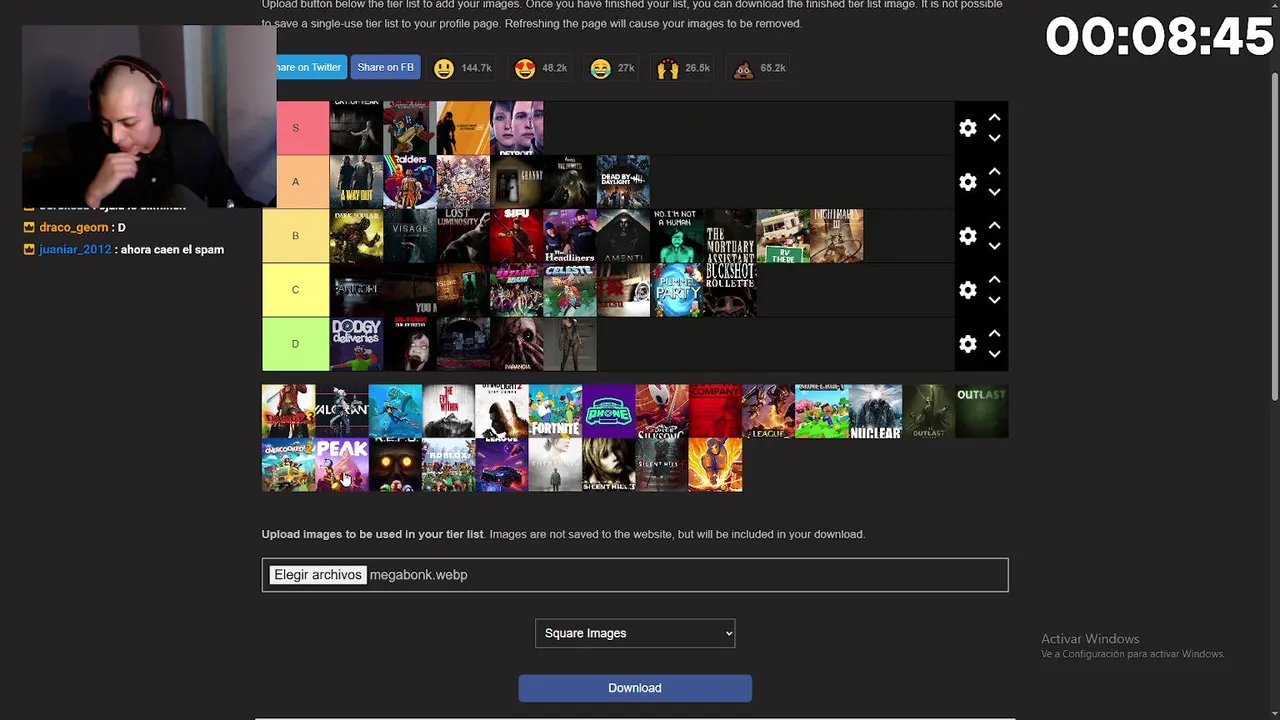Move A tier row down with arrow
The height and width of the screenshot is (720, 1280).
pyautogui.click(x=994, y=193)
